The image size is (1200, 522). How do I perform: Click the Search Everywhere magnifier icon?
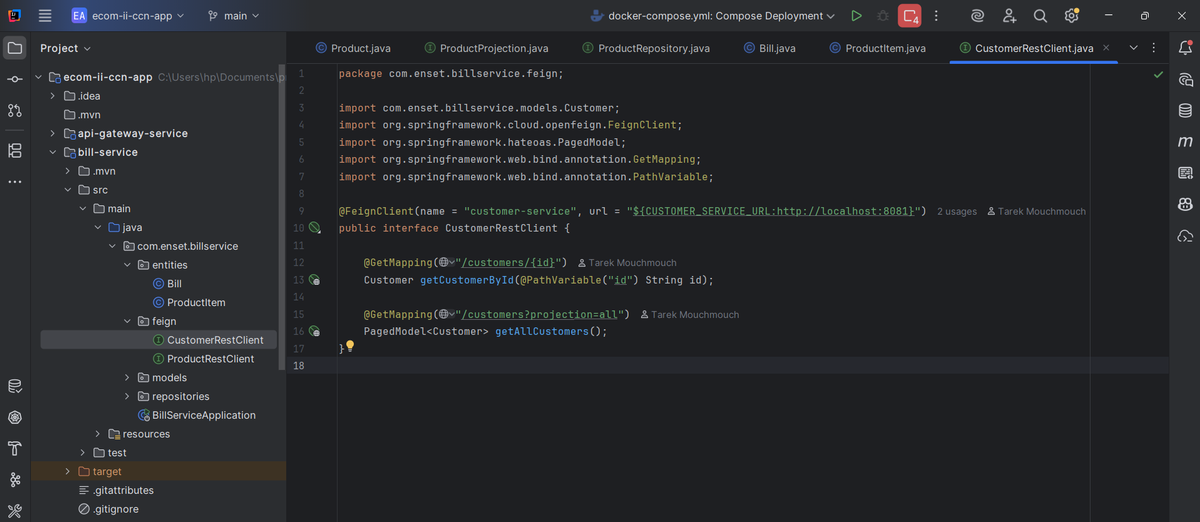[1040, 16]
